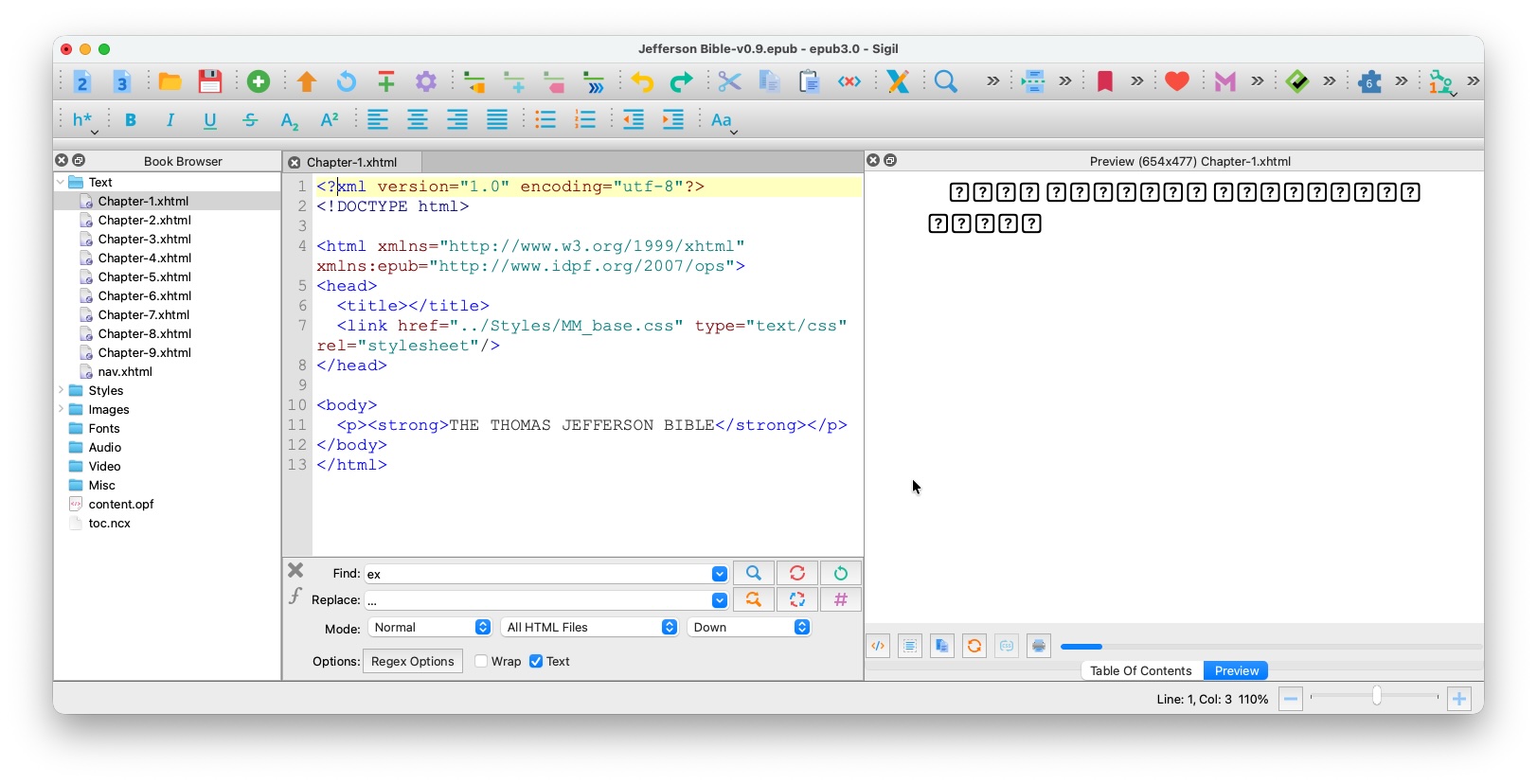Viewport: 1537px width, 784px height.
Task: Close the Find and Replace panel
Action: tap(295, 570)
